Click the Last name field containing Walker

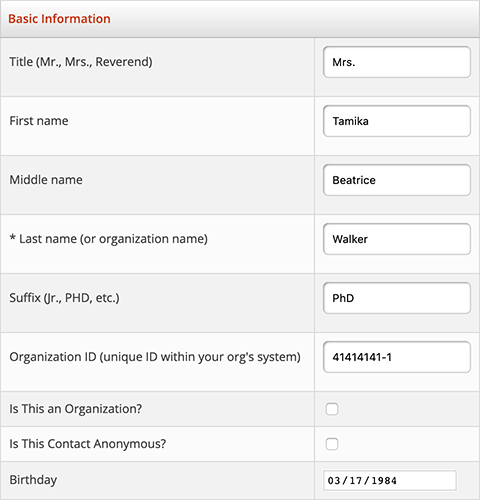397,239
